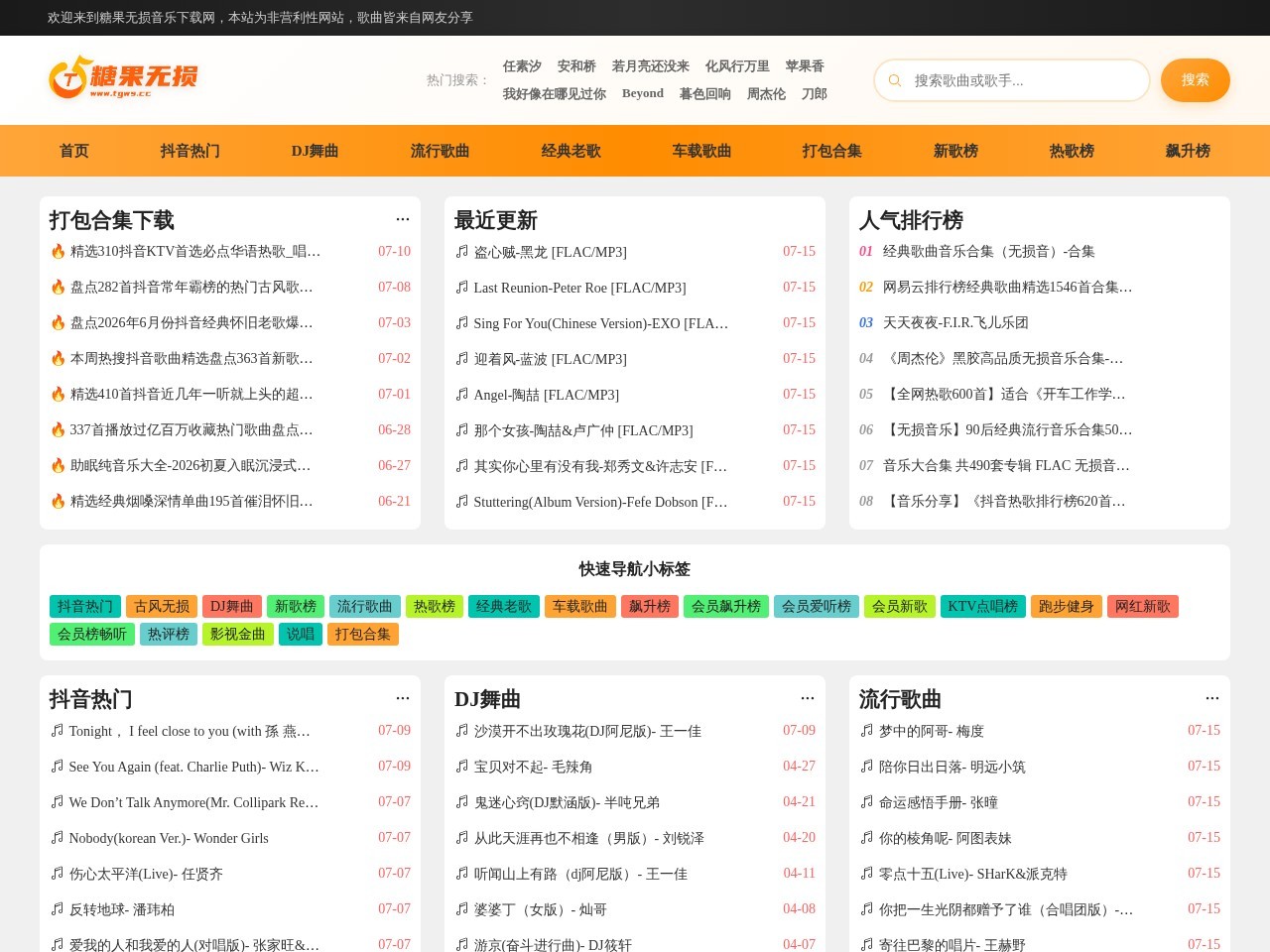Go to 首页 in the nav bar
The height and width of the screenshot is (952, 1270).
coord(74,151)
